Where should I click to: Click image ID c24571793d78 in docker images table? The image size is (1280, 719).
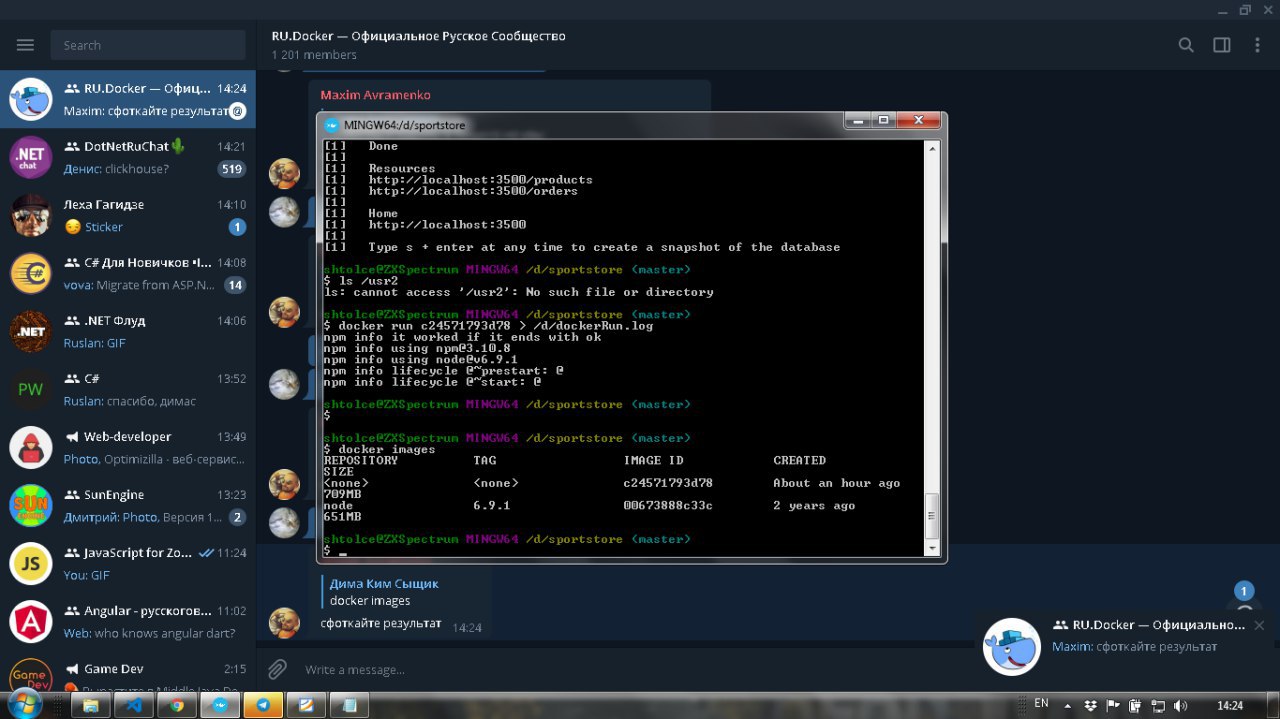click(668, 483)
